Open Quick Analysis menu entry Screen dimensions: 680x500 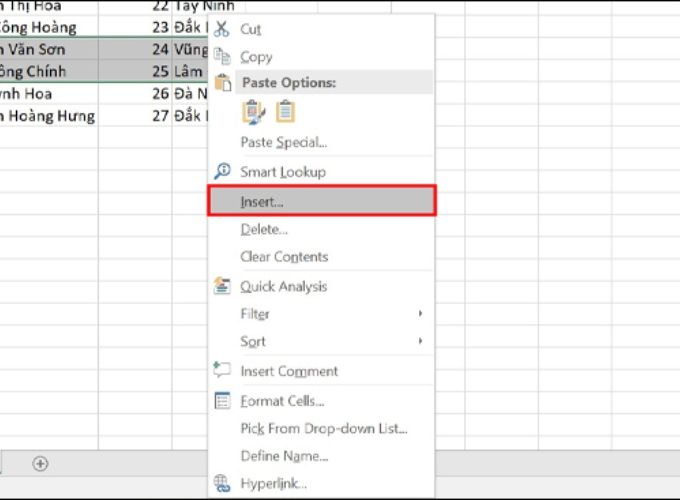click(x=321, y=286)
